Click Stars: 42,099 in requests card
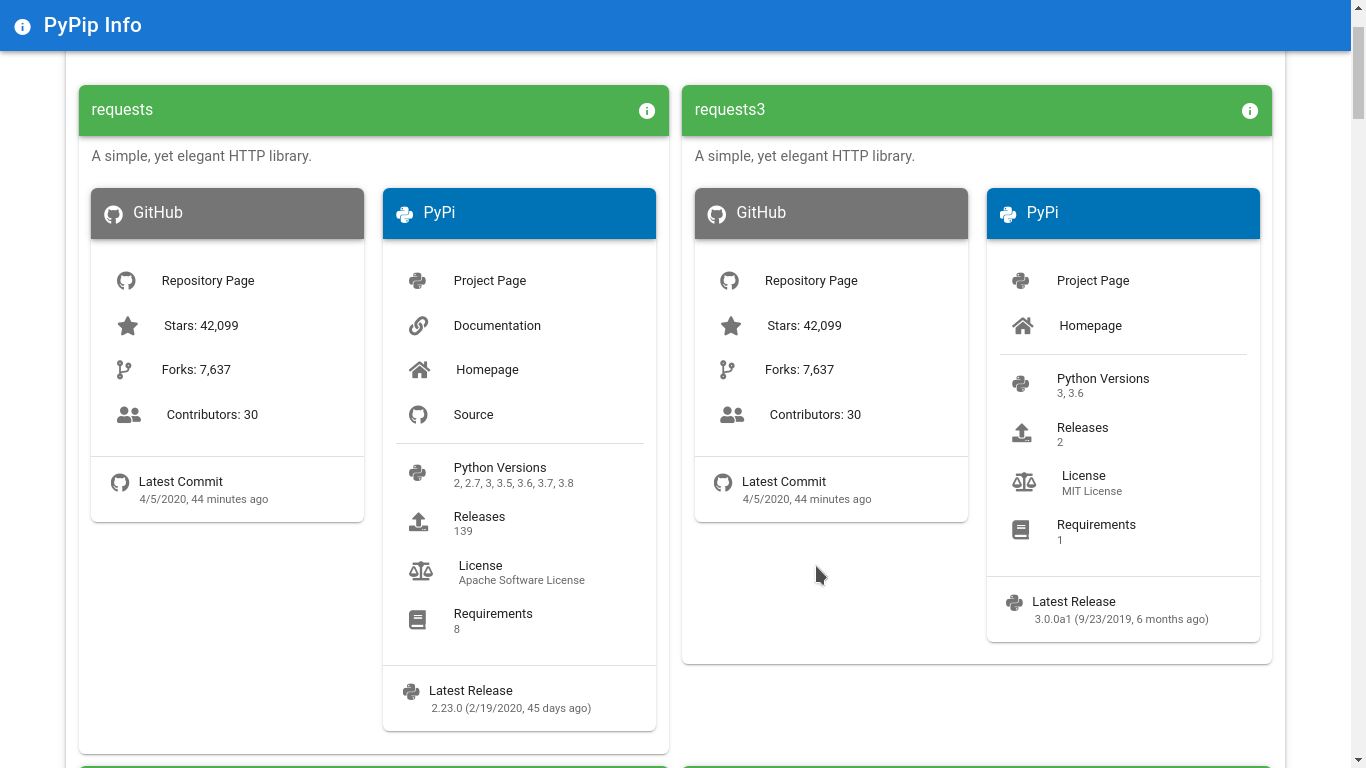Image resolution: width=1366 pixels, height=768 pixels. (201, 326)
